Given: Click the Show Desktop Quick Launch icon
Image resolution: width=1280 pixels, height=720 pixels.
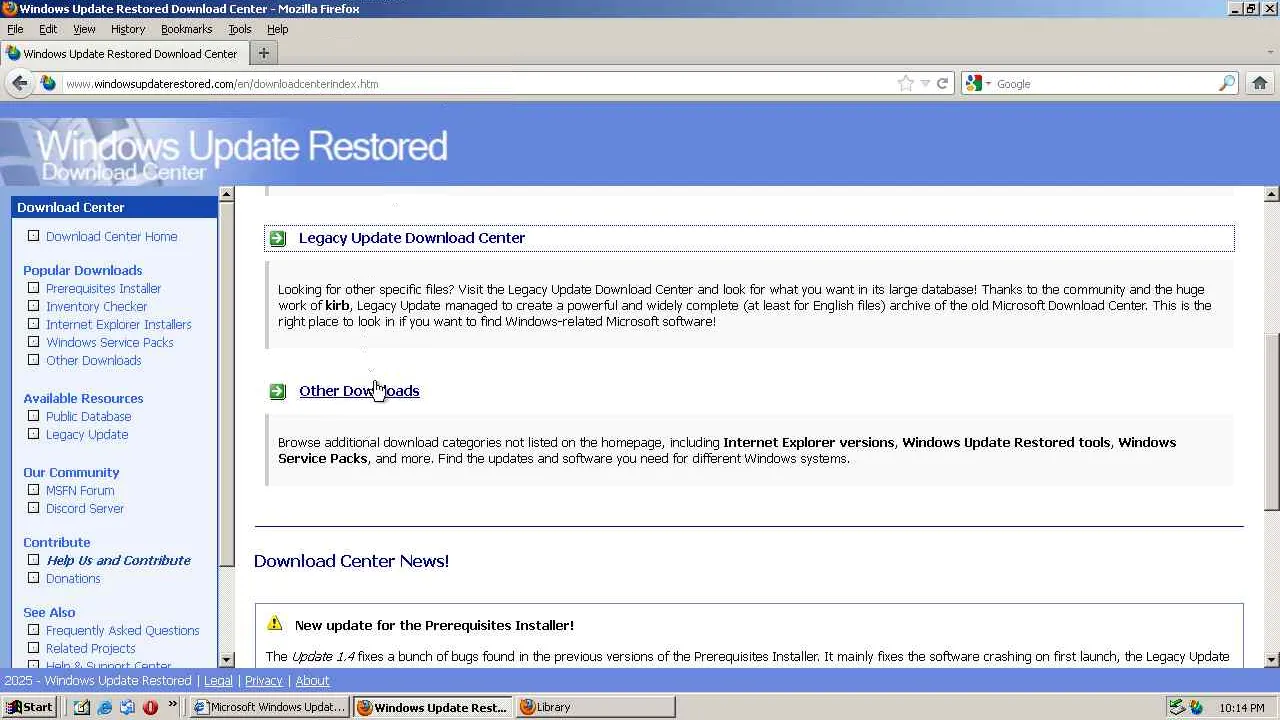Looking at the screenshot, I should [x=81, y=707].
